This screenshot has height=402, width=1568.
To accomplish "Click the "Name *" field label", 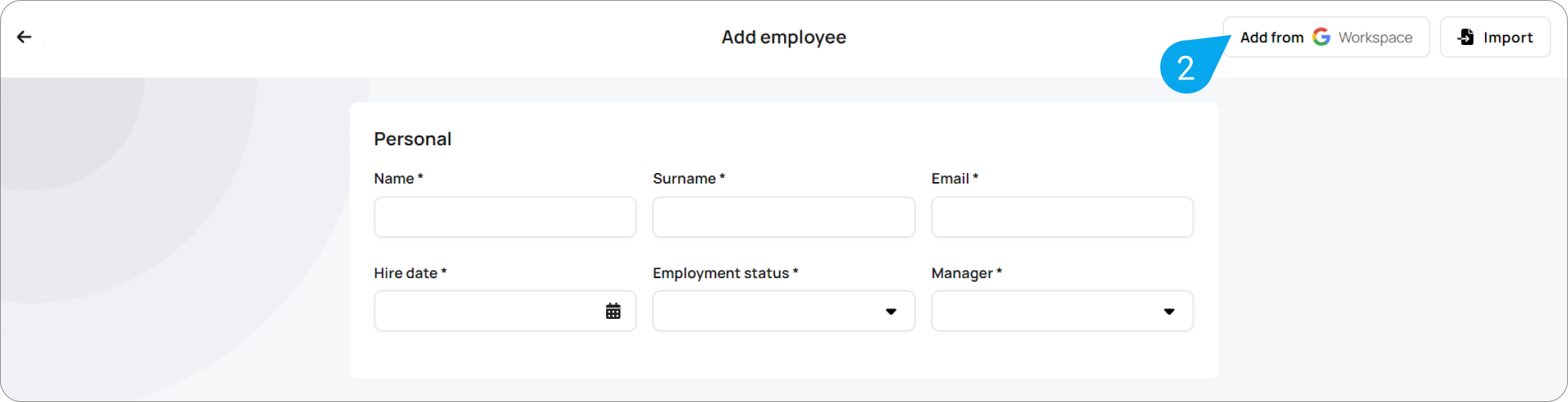I will [399, 179].
